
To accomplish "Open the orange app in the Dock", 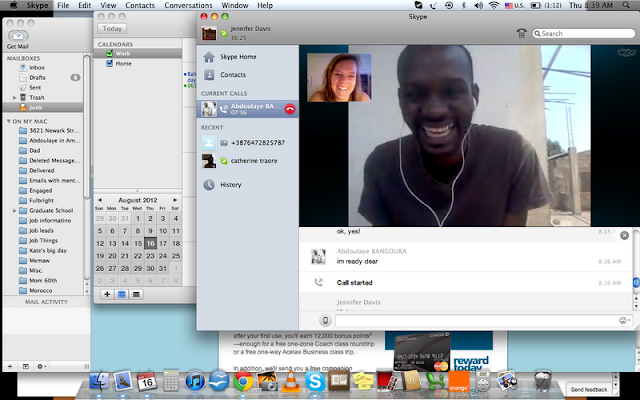I will (x=458, y=381).
